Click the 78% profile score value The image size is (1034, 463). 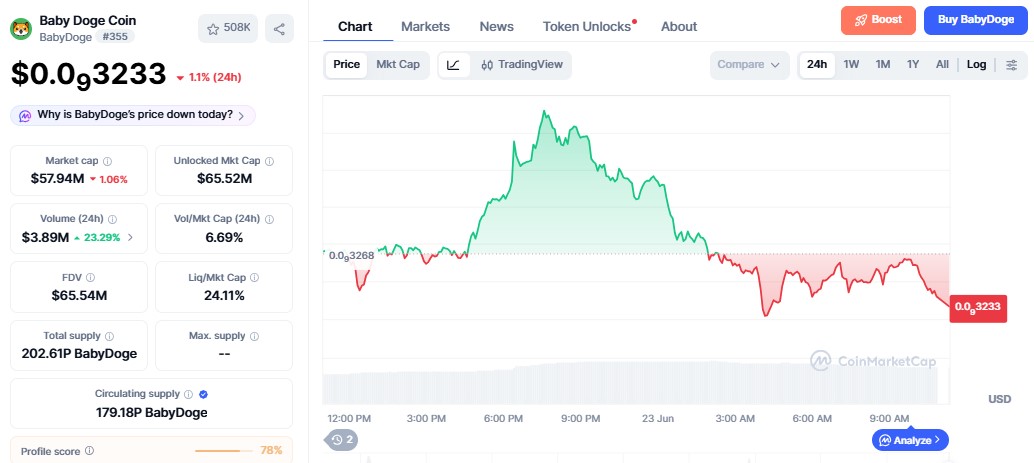tap(271, 450)
